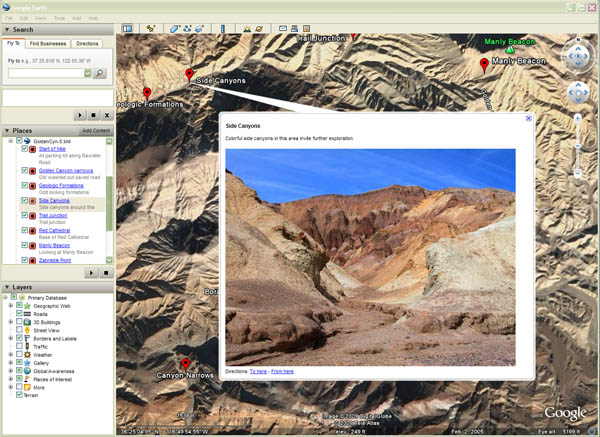Click the zoom slider on map
The width and height of the screenshot is (600, 437).
click(578, 146)
